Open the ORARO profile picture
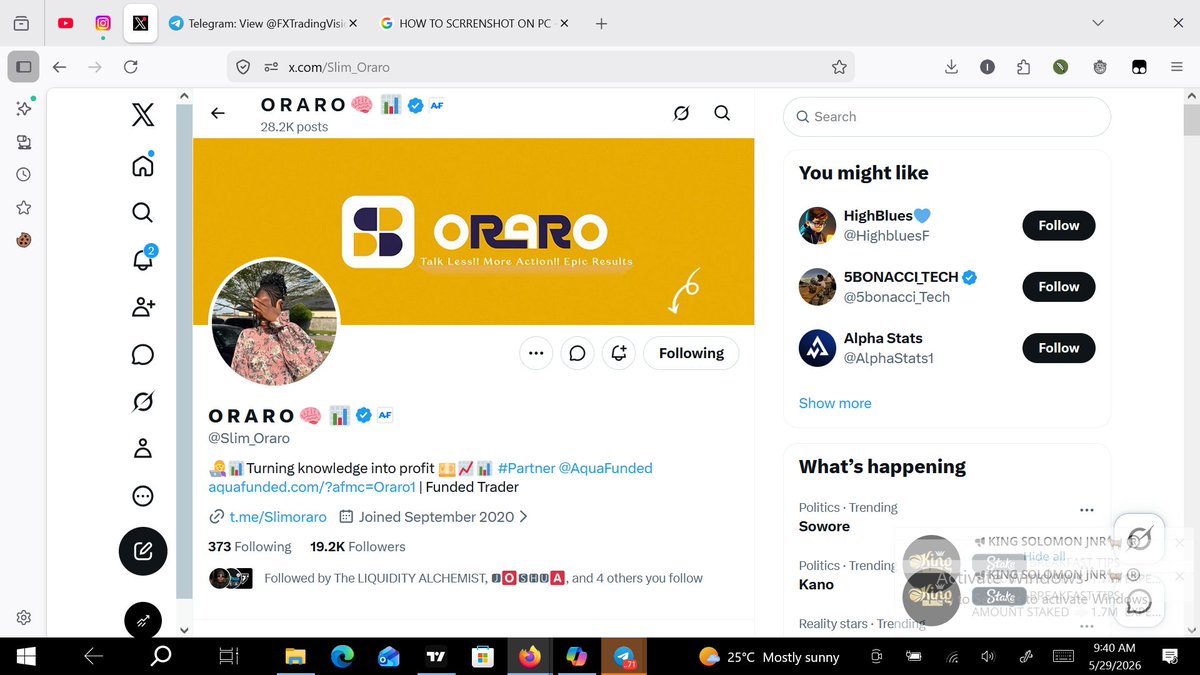The width and height of the screenshot is (1200, 675). pyautogui.click(x=274, y=324)
